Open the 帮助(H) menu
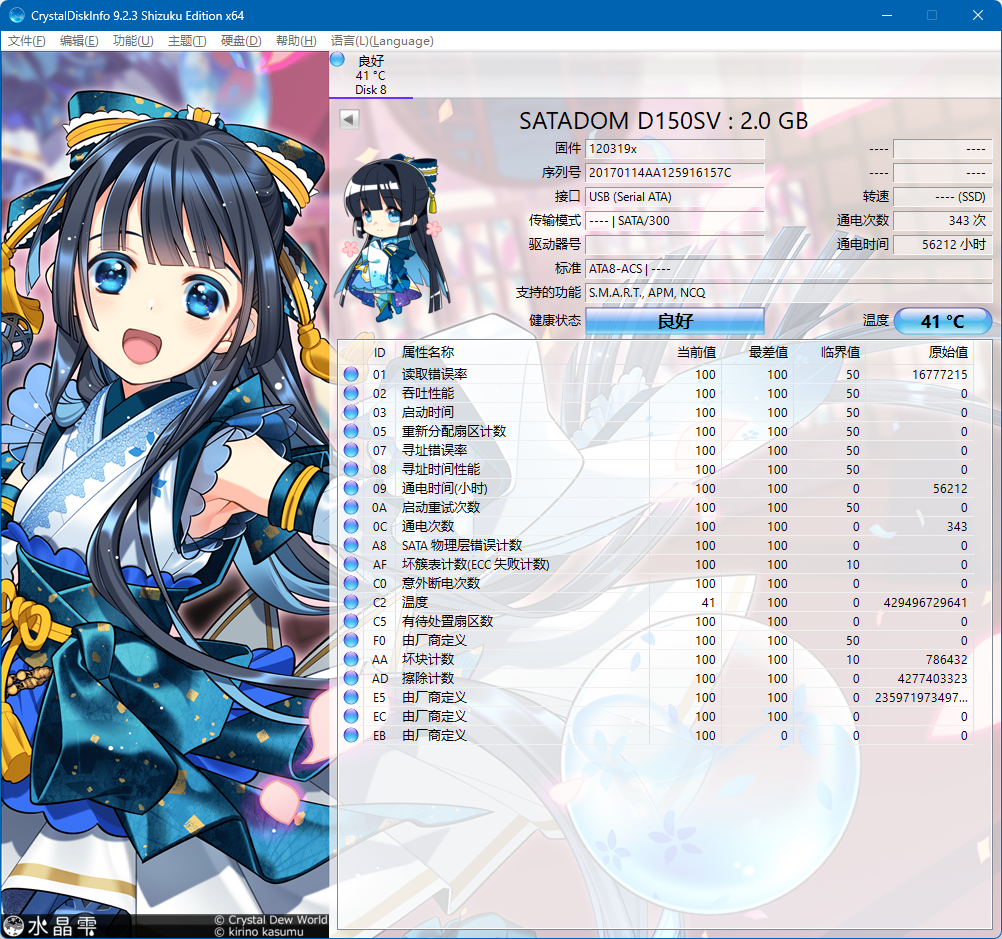1002x939 pixels. coord(296,41)
